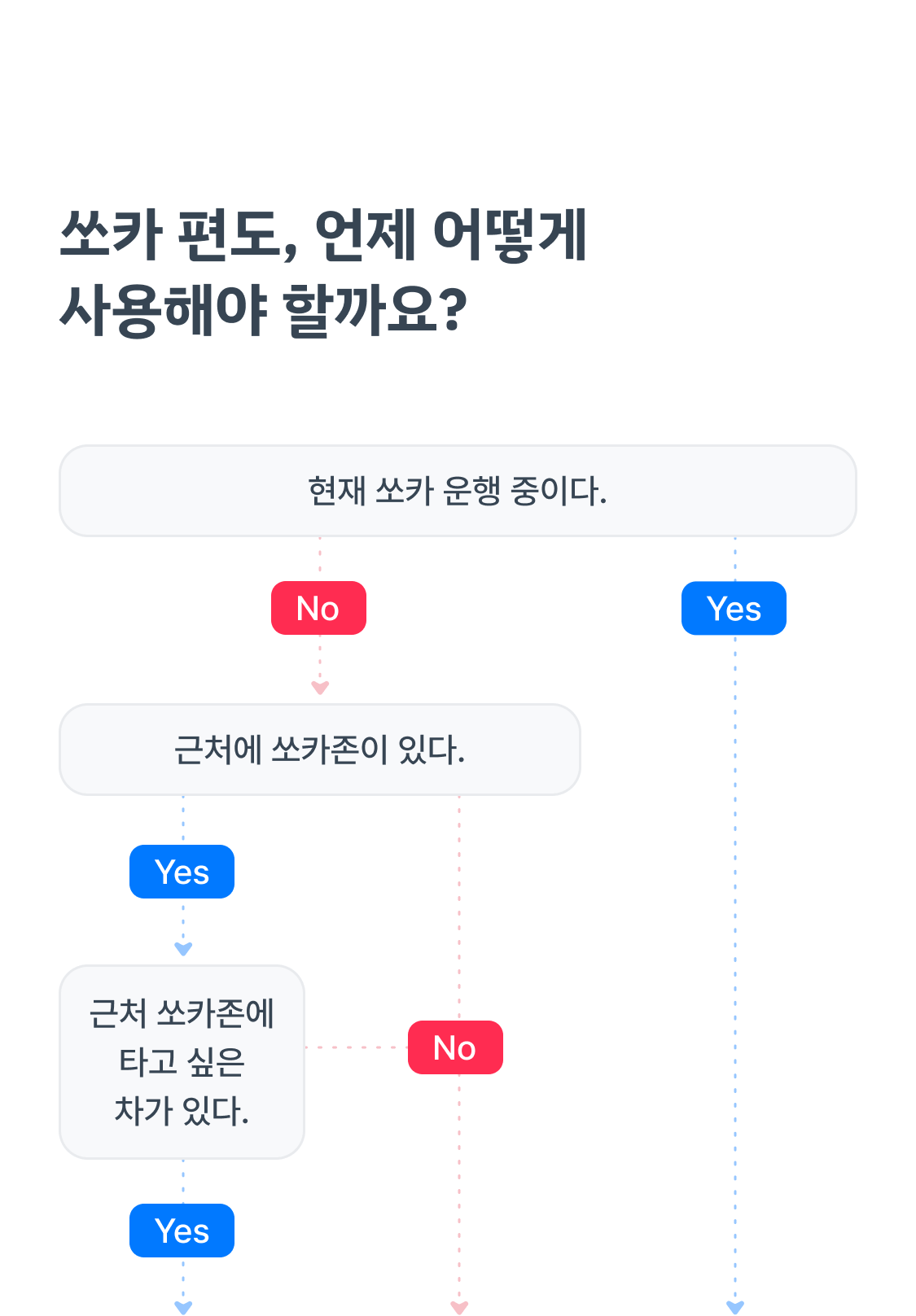The image size is (916, 1316).
Task: Click the bottom-left blue arrowhead under the lowest Yes
Action: click(183, 1307)
